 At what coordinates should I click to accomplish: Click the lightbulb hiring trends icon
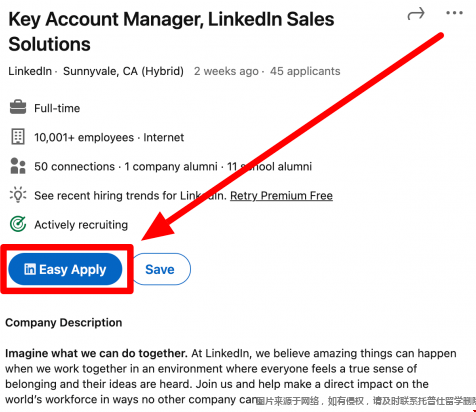pyautogui.click(x=18, y=195)
